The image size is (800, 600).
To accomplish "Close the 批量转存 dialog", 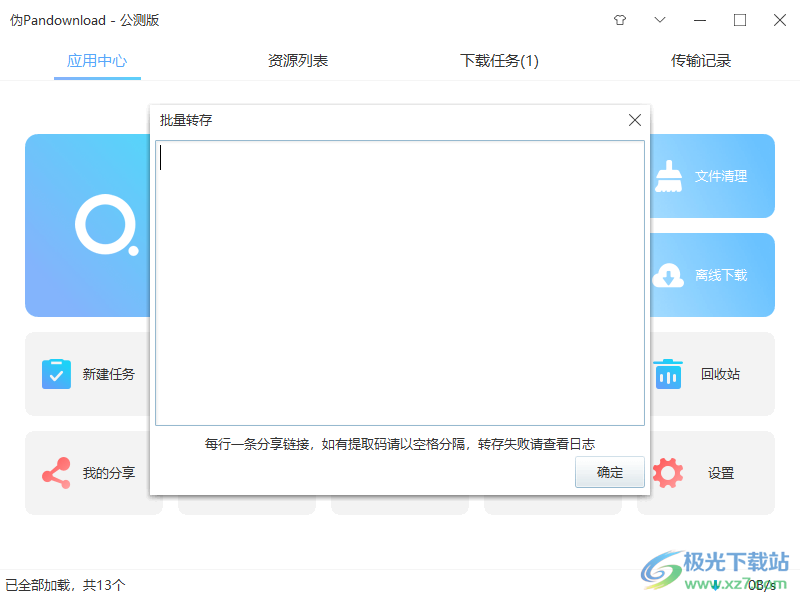I will pos(635,120).
